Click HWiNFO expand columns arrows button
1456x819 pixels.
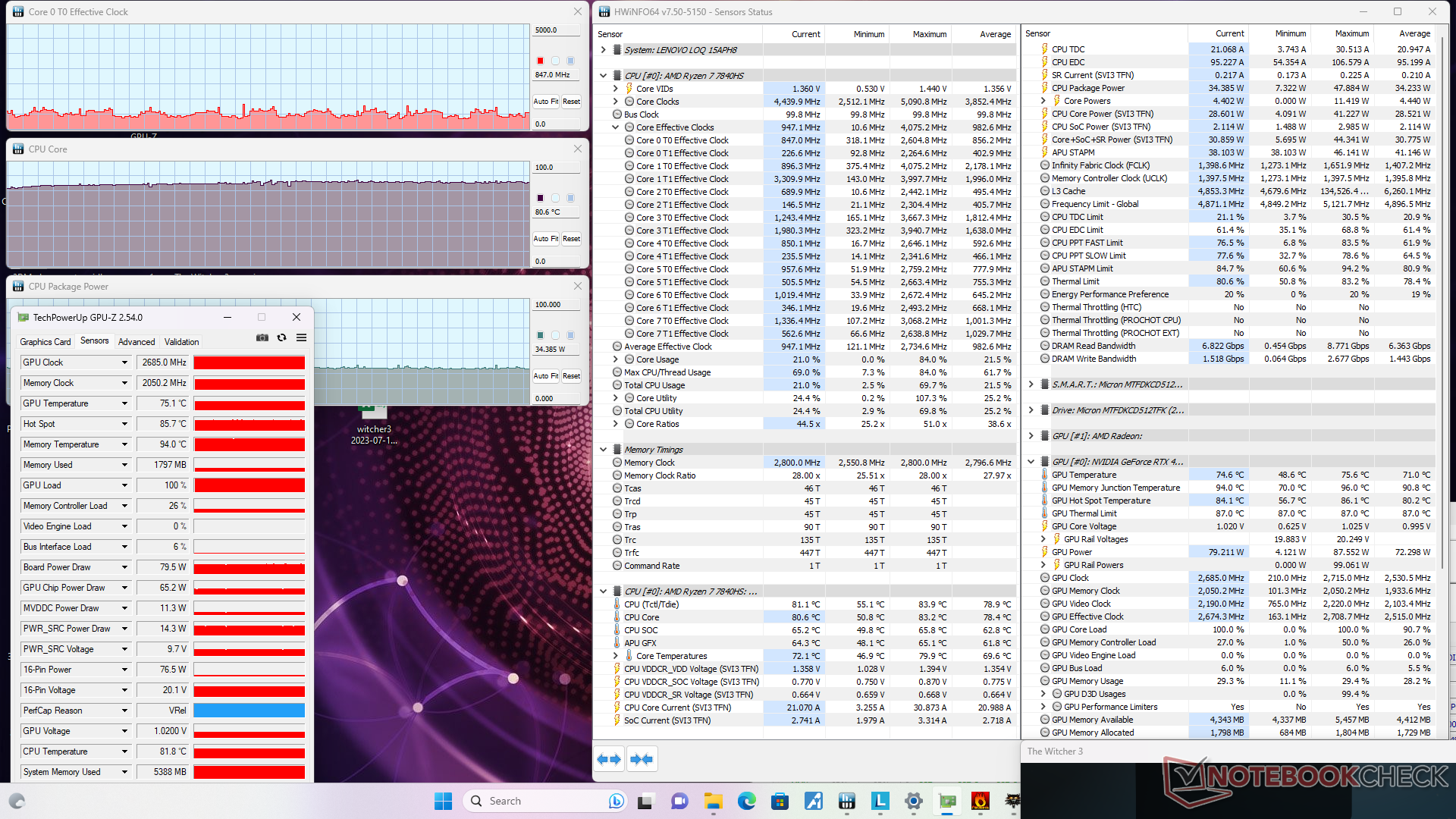609,759
